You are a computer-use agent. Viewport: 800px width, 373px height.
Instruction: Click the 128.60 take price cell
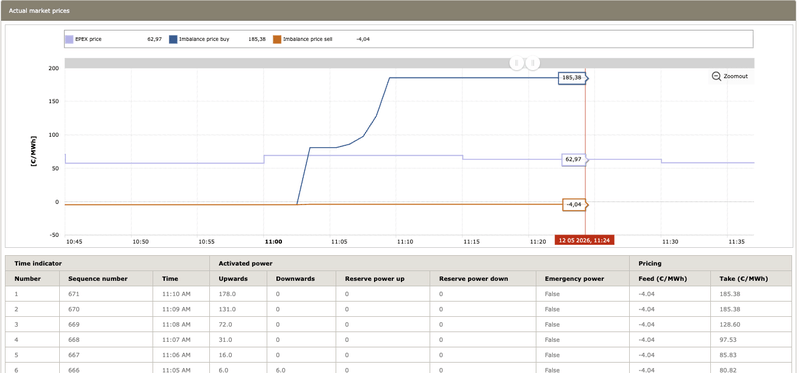752,325
